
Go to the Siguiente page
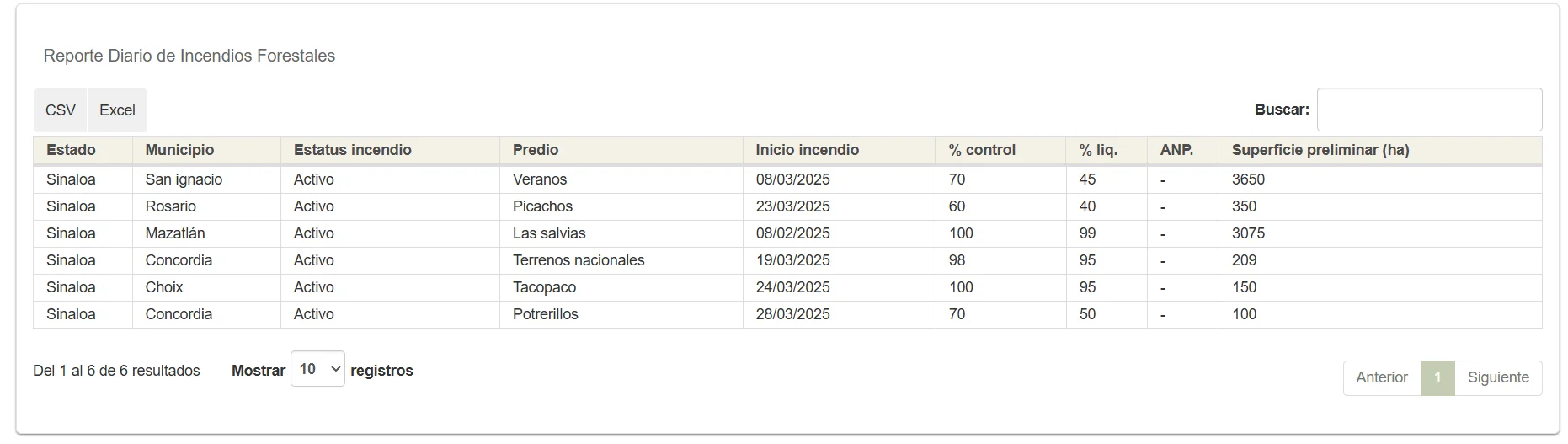pos(1497,377)
